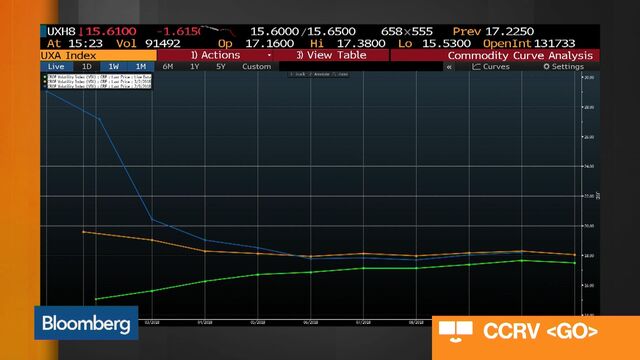Screen dimensions: 640x360
Task: Click the OpenInt 131733 value
Action: (x=529, y=43)
